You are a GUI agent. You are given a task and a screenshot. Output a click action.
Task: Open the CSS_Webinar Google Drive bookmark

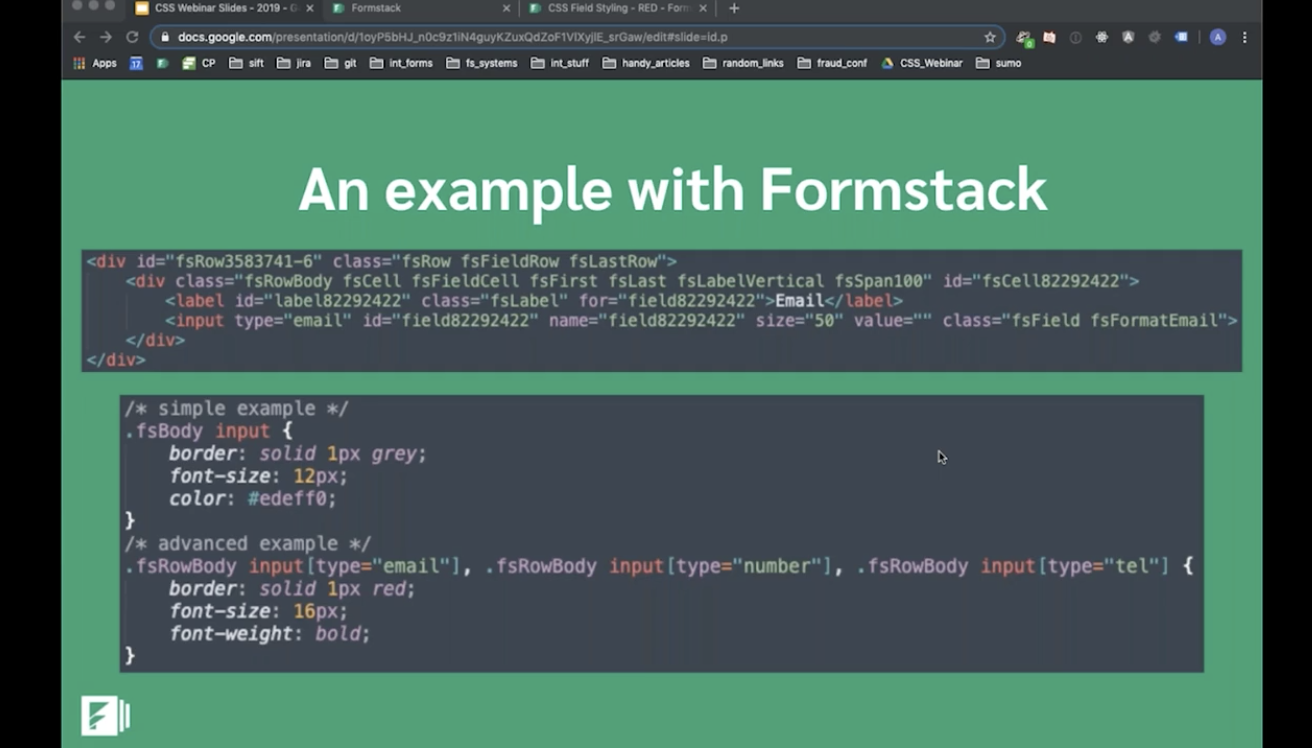922,63
